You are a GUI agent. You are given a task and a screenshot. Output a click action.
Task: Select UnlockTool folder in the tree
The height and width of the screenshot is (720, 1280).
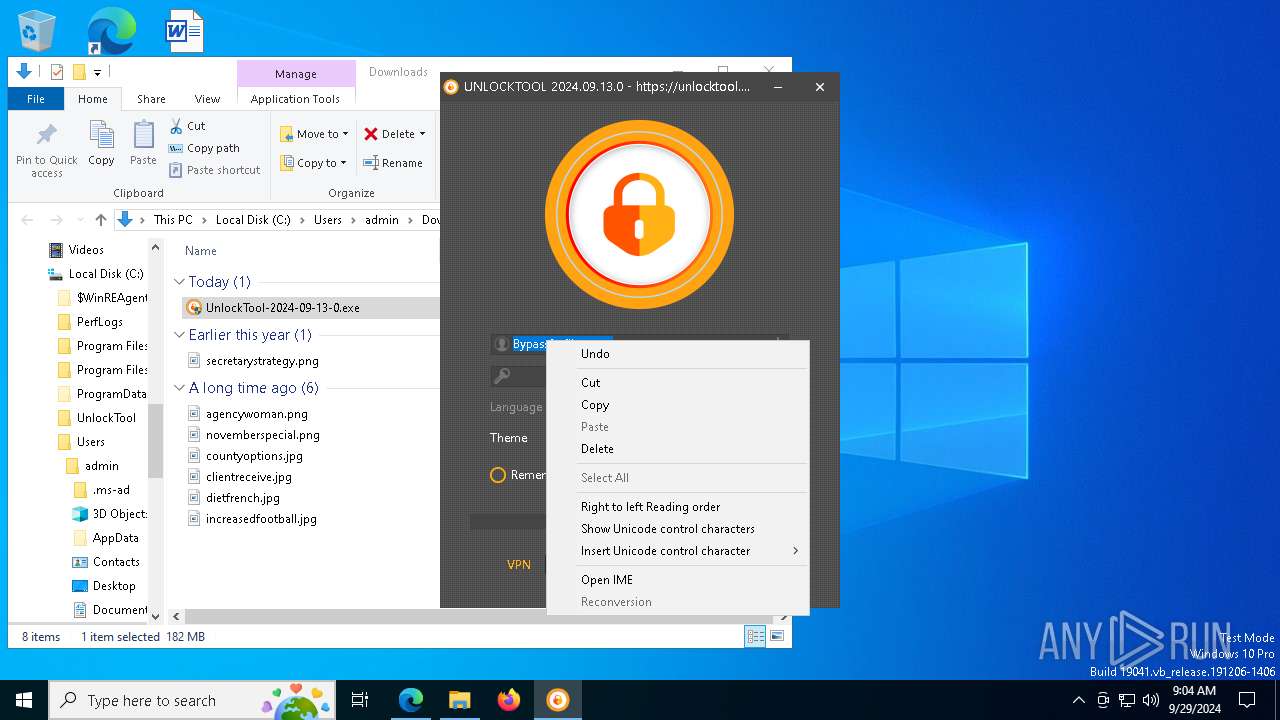click(106, 418)
